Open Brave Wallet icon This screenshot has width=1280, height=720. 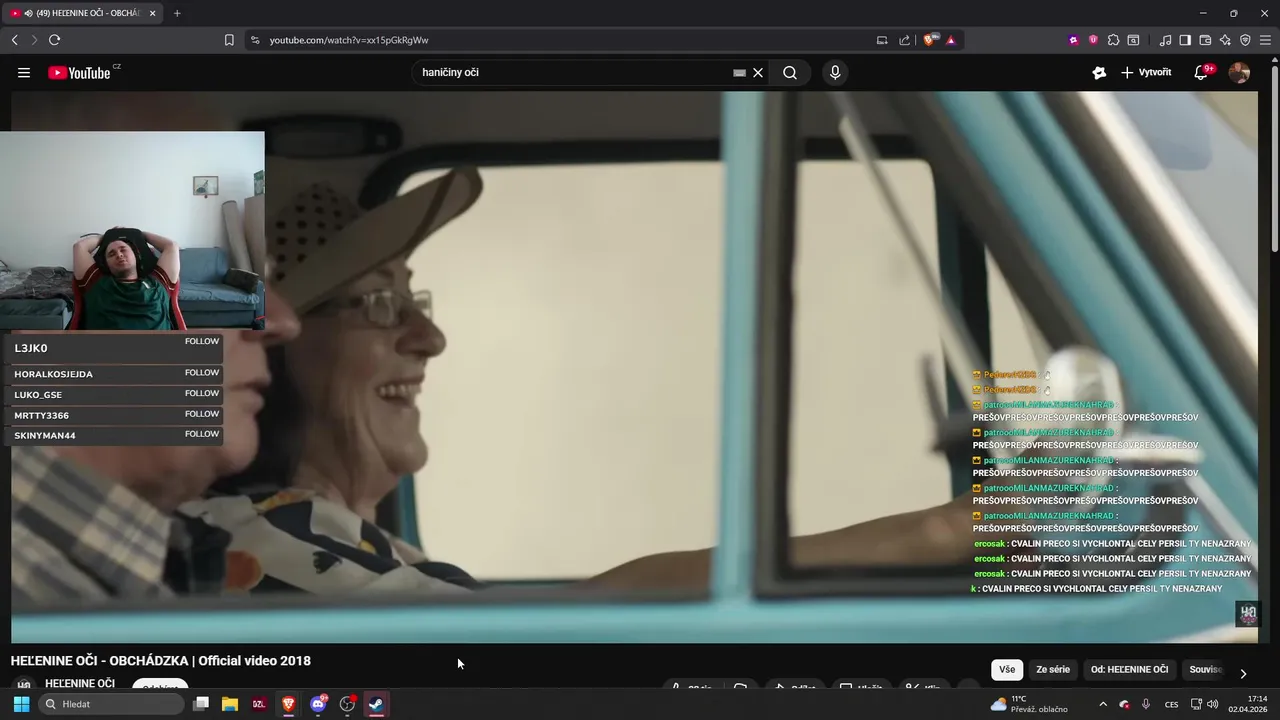click(x=1205, y=40)
